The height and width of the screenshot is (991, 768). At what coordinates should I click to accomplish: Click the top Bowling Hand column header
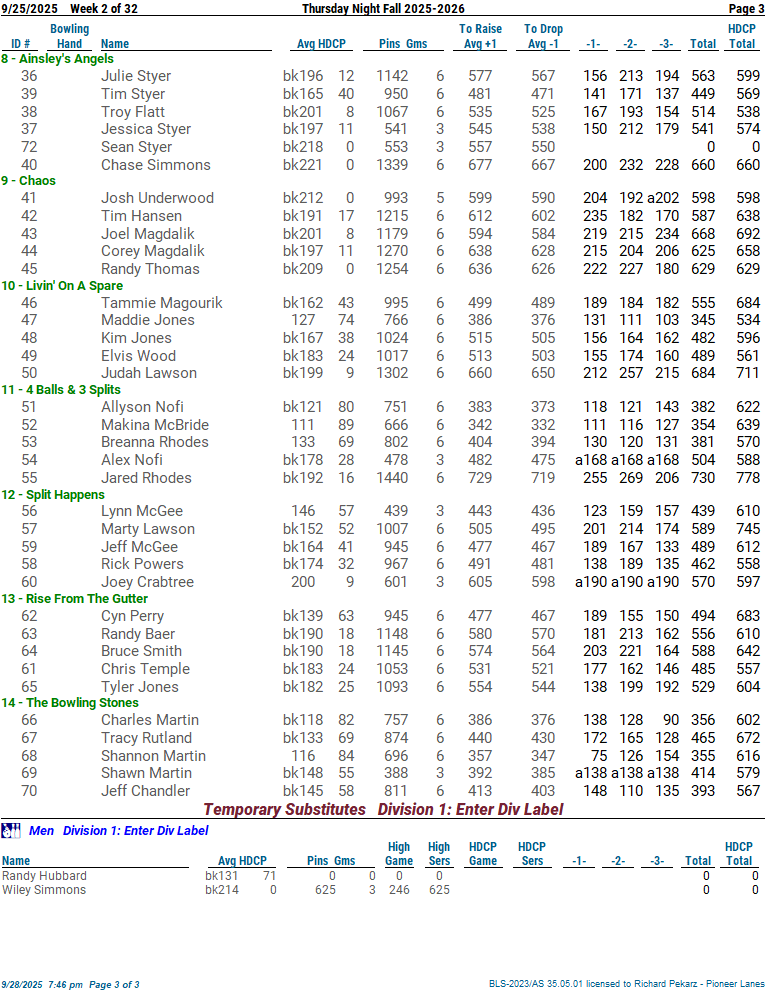tap(70, 37)
